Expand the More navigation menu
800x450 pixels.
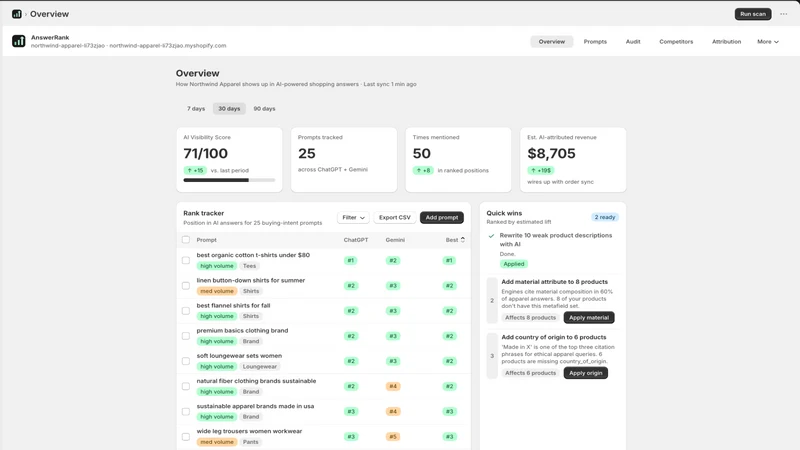768,42
